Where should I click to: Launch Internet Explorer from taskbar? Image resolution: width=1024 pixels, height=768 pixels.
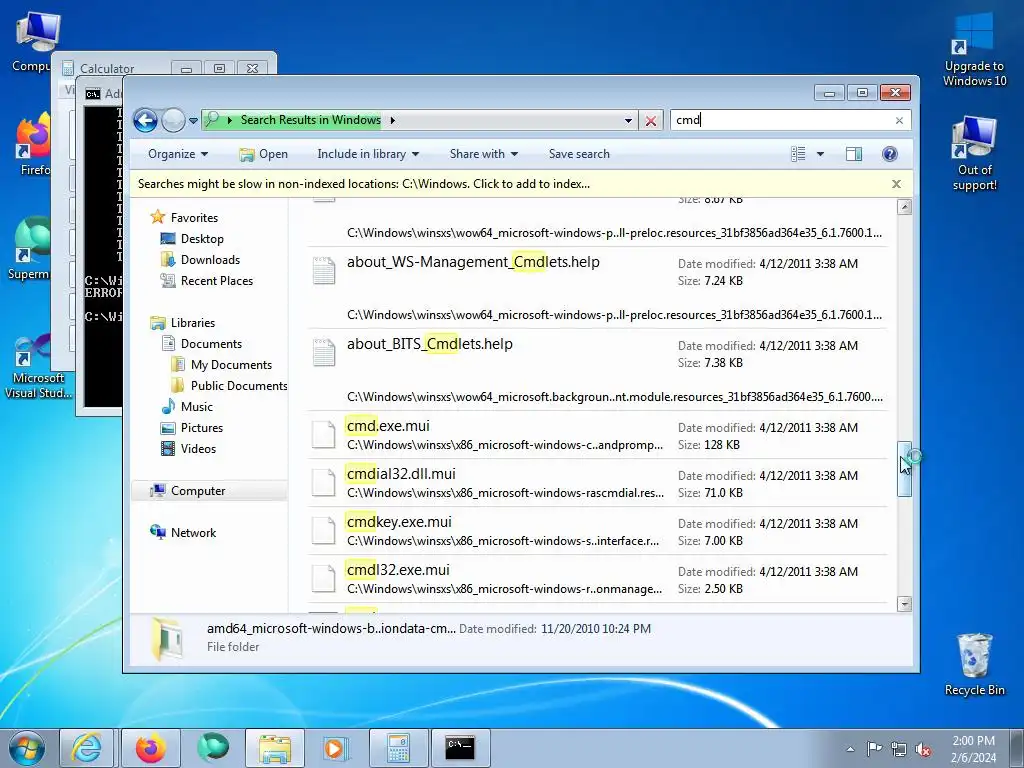(x=86, y=748)
